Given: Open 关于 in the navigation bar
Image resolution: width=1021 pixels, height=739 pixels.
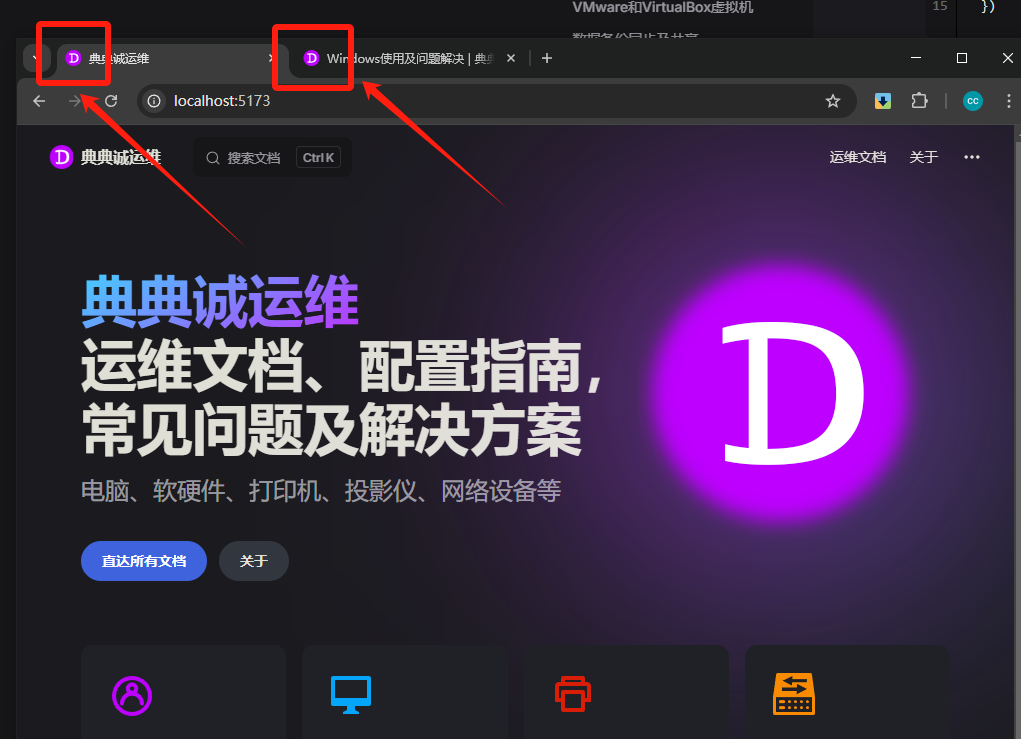Looking at the screenshot, I should coord(923,157).
